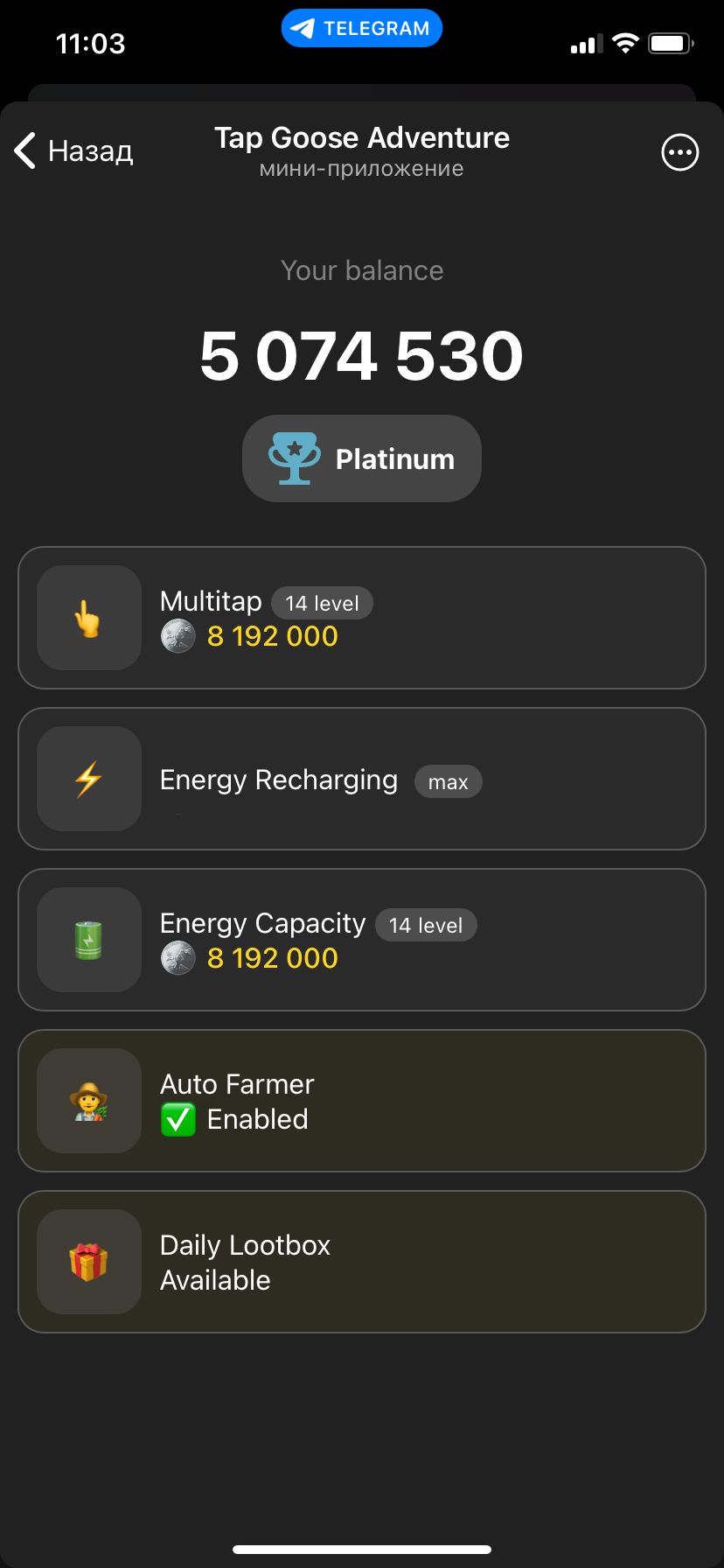Image resolution: width=724 pixels, height=1568 pixels.
Task: Toggle the Auto Farmer Enabled green checkmark
Action: click(x=178, y=1119)
